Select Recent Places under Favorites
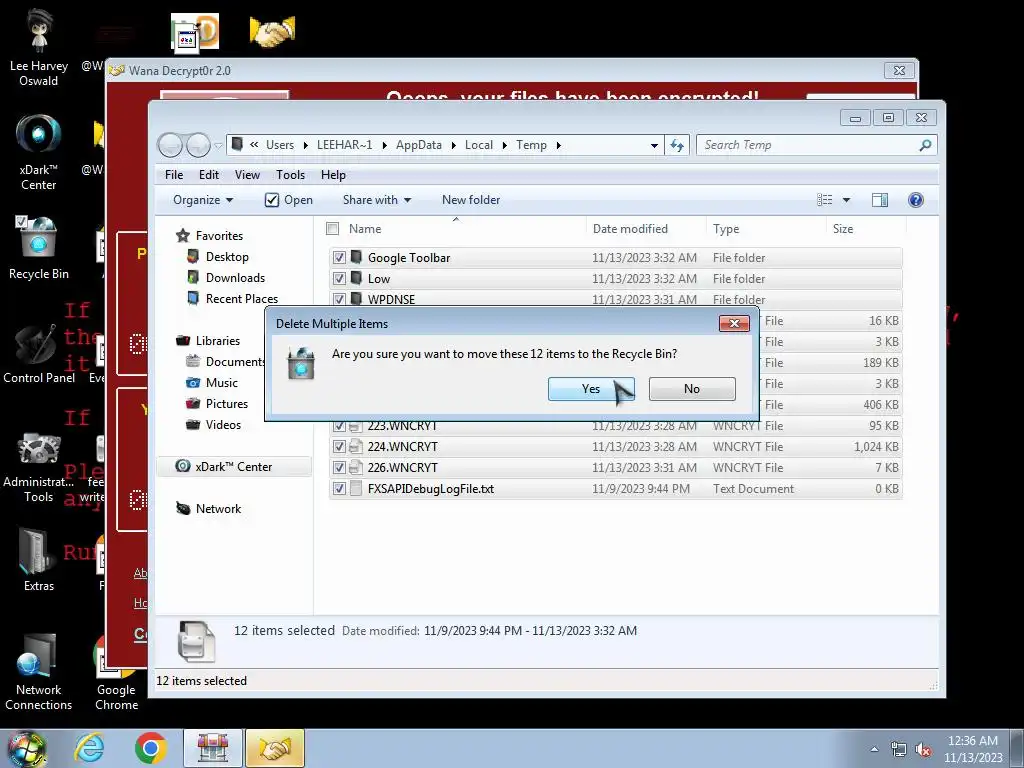The width and height of the screenshot is (1024, 768). 242,298
